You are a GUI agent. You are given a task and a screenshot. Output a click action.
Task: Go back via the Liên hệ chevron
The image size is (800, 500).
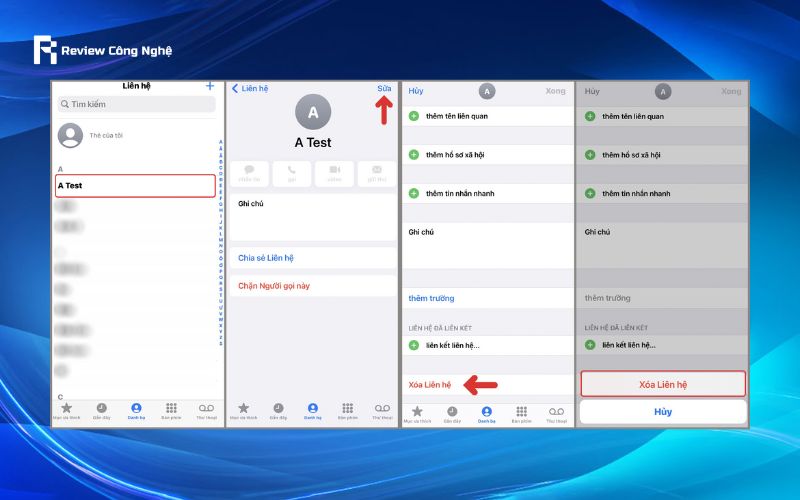(250, 88)
